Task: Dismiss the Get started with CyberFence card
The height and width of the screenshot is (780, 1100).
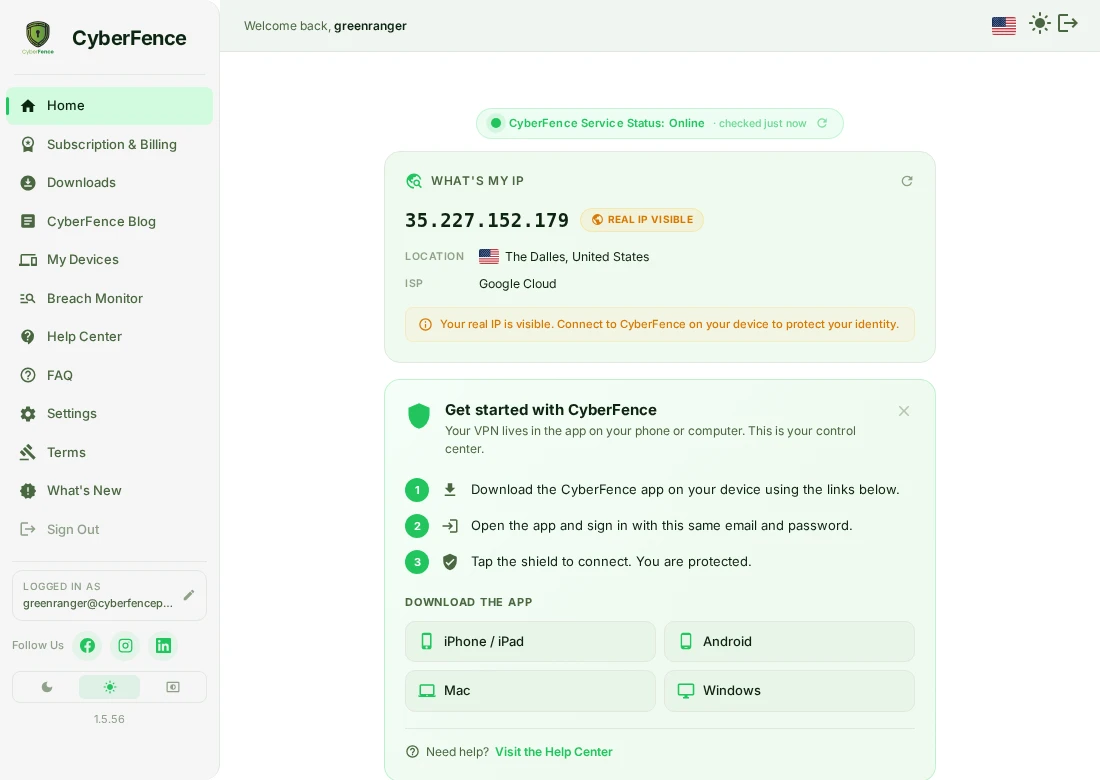Action: [904, 411]
